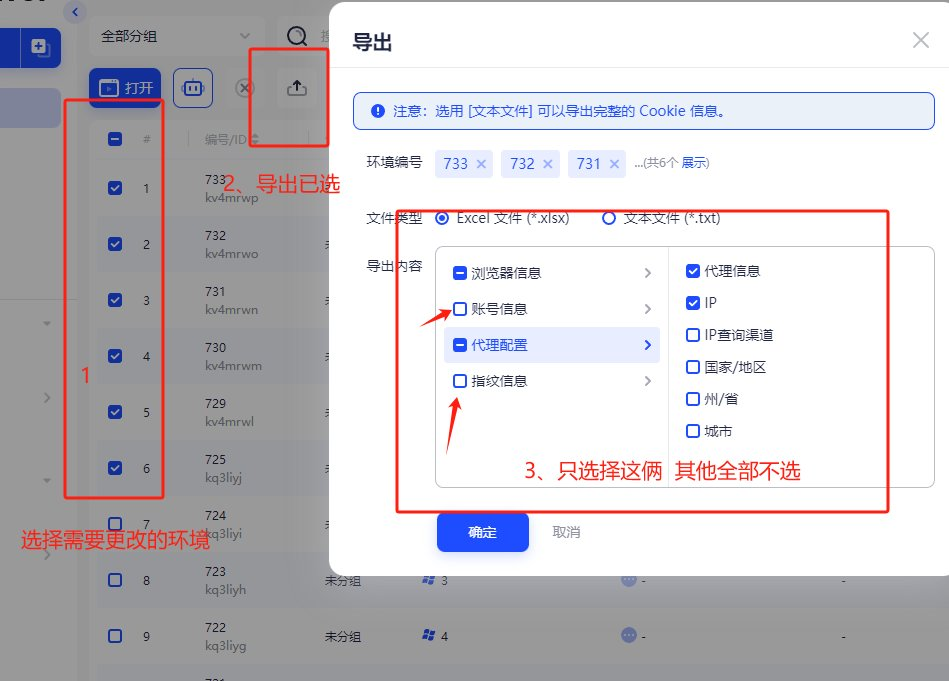
Task: Click the ID text kq3liyj
Action: [223, 478]
